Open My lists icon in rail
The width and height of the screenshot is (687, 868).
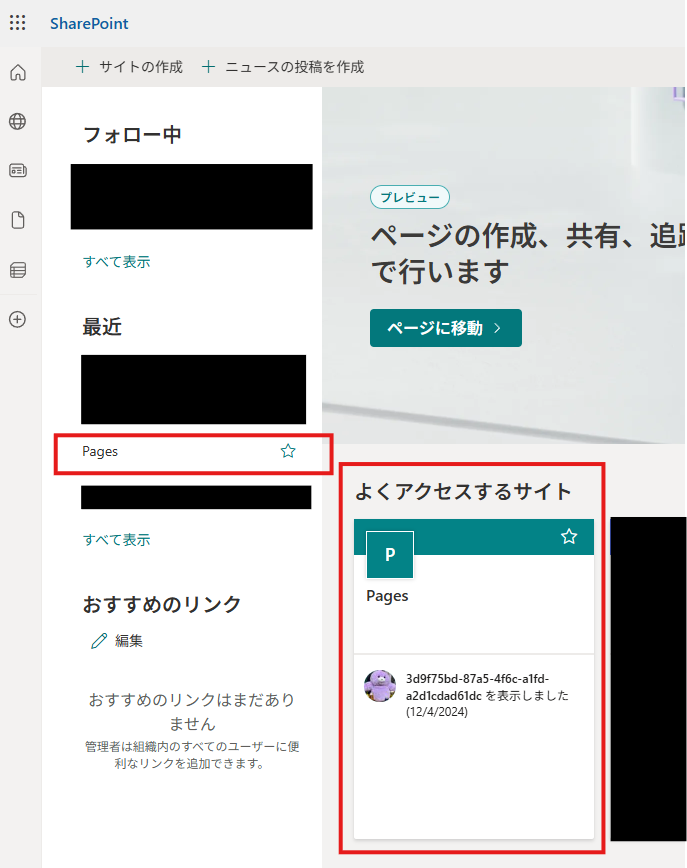click(x=18, y=270)
